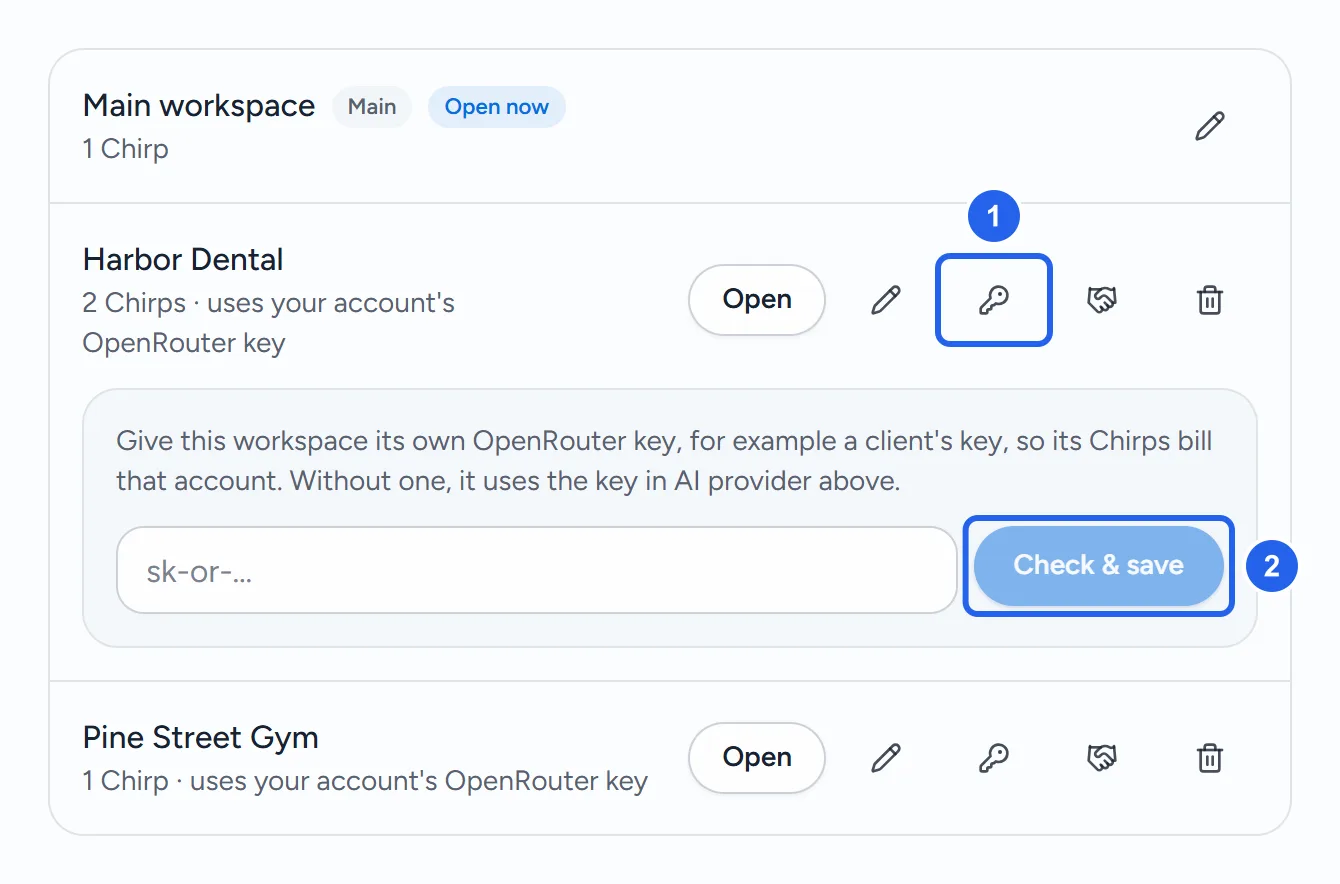Screen dimensions: 1340x884
Task: Click Pine Street Gym handshake icon
Action: point(1102,758)
